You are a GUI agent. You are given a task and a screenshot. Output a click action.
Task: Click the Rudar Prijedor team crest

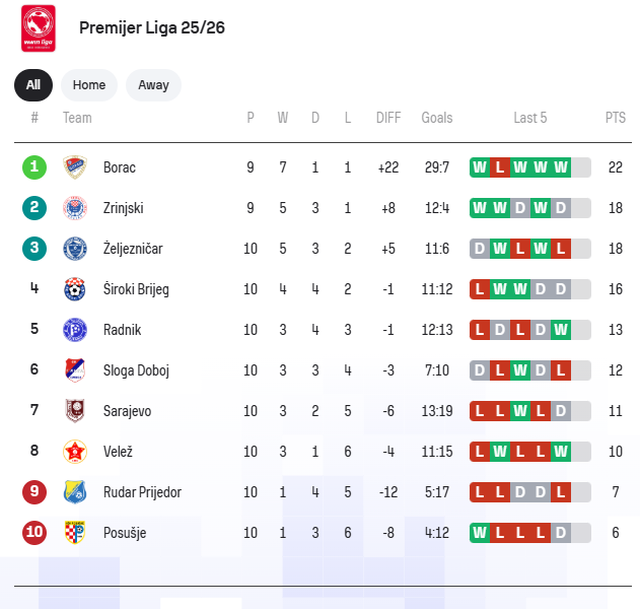[x=74, y=492]
